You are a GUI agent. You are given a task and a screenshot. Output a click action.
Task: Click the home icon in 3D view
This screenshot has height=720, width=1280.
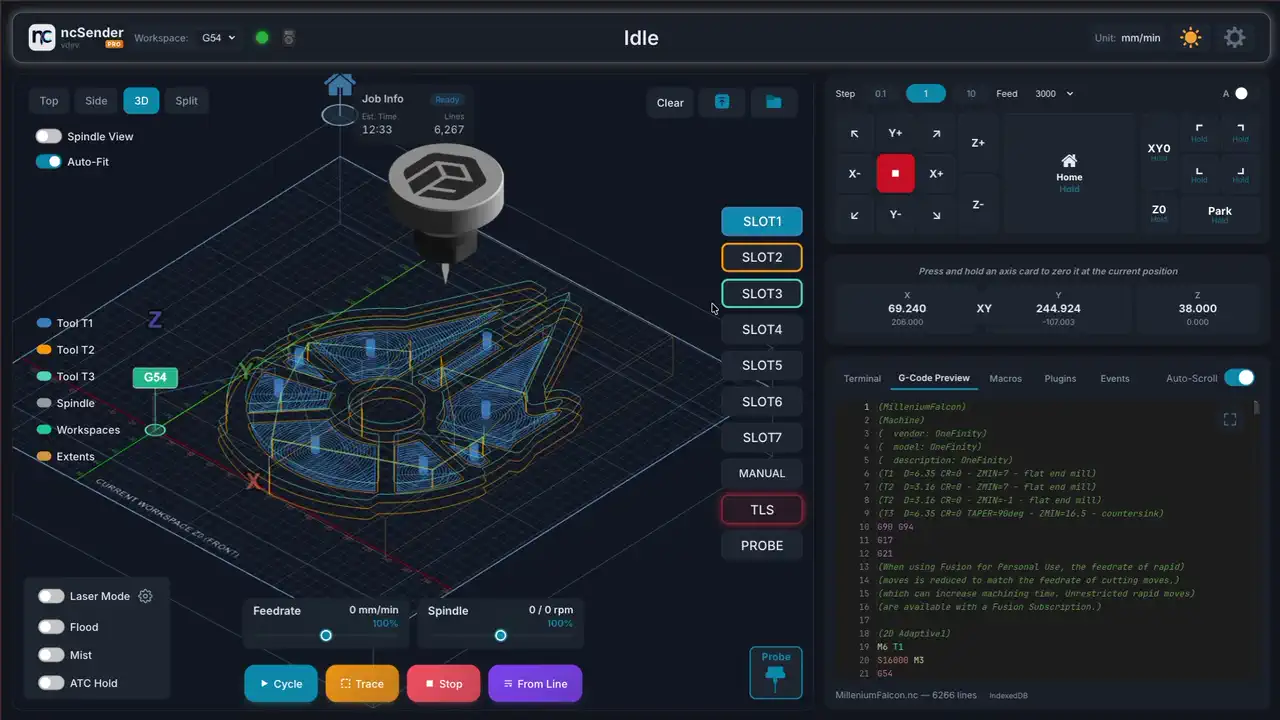[x=340, y=85]
